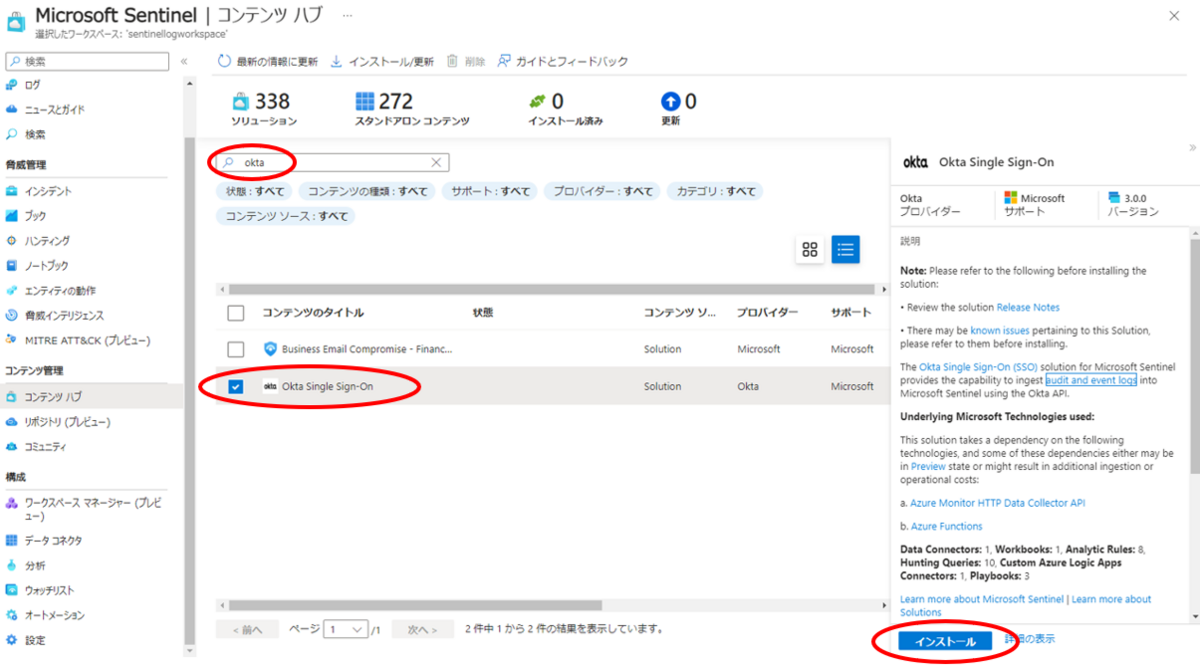
Task: Open コンテンツの種類 : すべて filter
Action: click(x=368, y=191)
